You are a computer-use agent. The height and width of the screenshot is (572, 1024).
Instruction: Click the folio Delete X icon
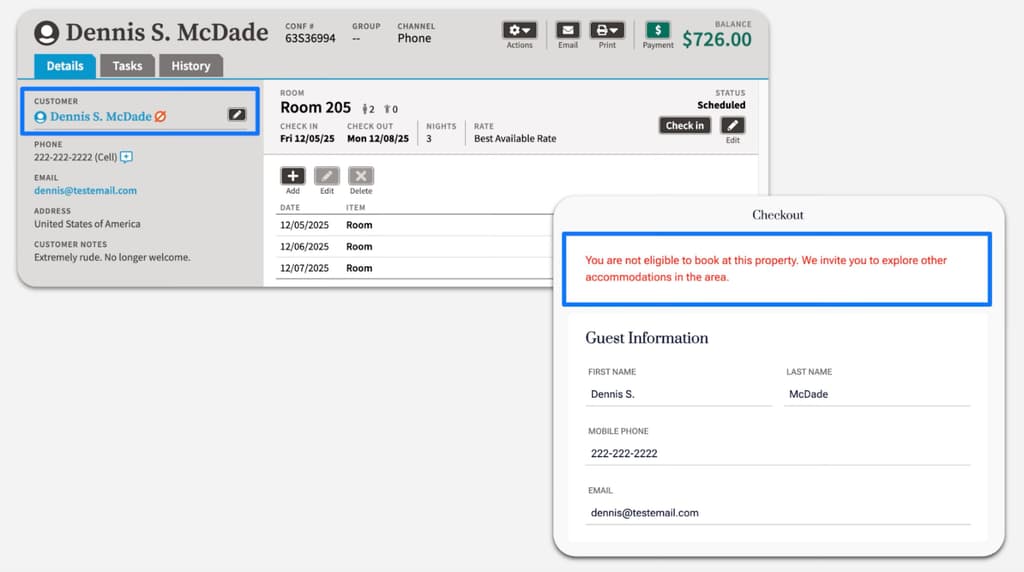[360, 176]
